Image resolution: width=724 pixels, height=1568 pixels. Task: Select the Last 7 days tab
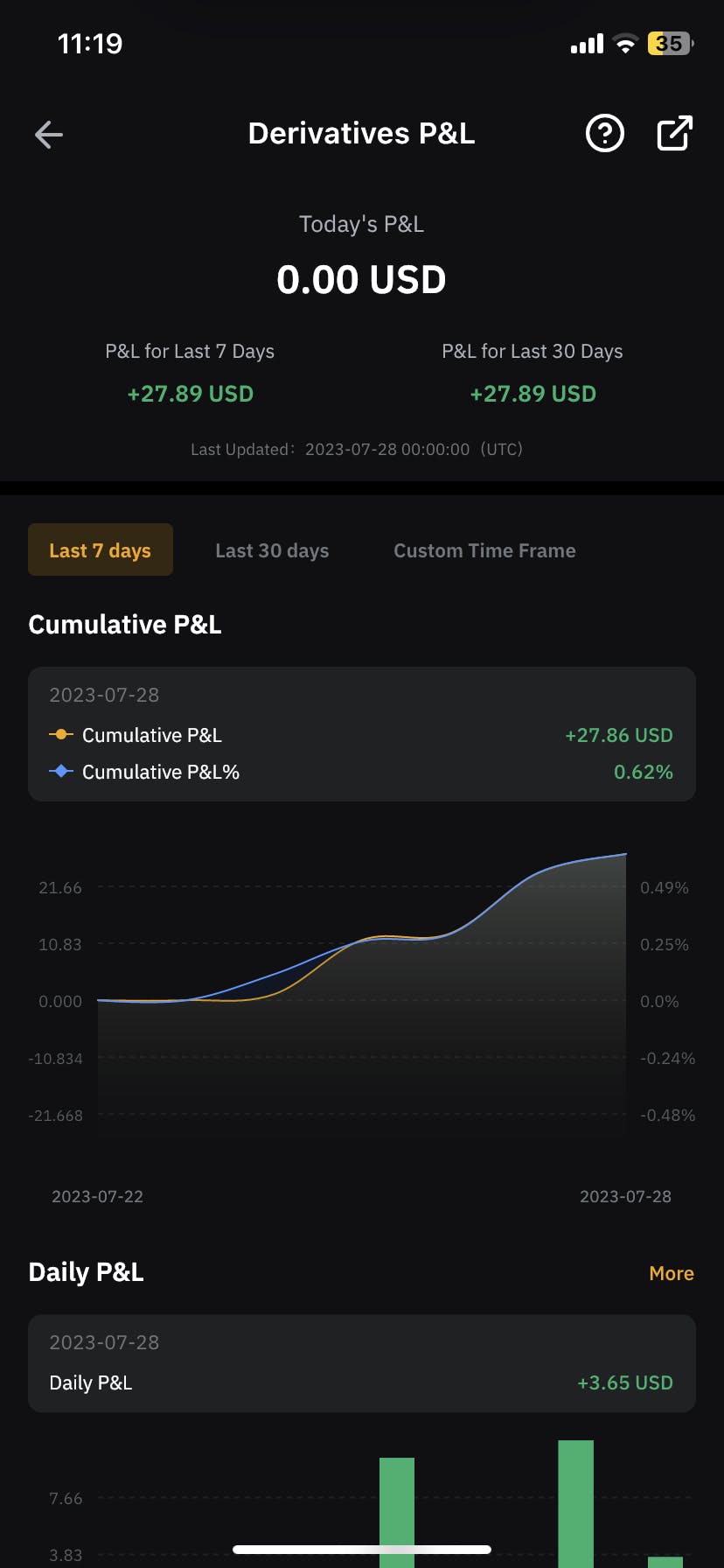101,550
